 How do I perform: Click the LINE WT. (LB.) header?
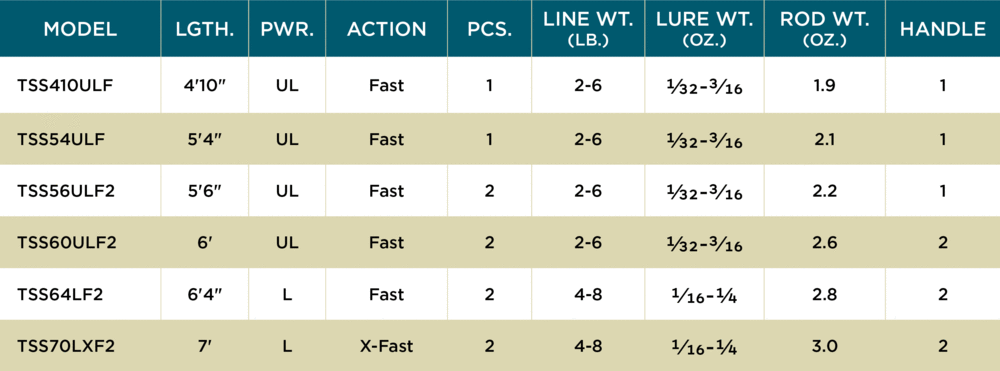588,29
